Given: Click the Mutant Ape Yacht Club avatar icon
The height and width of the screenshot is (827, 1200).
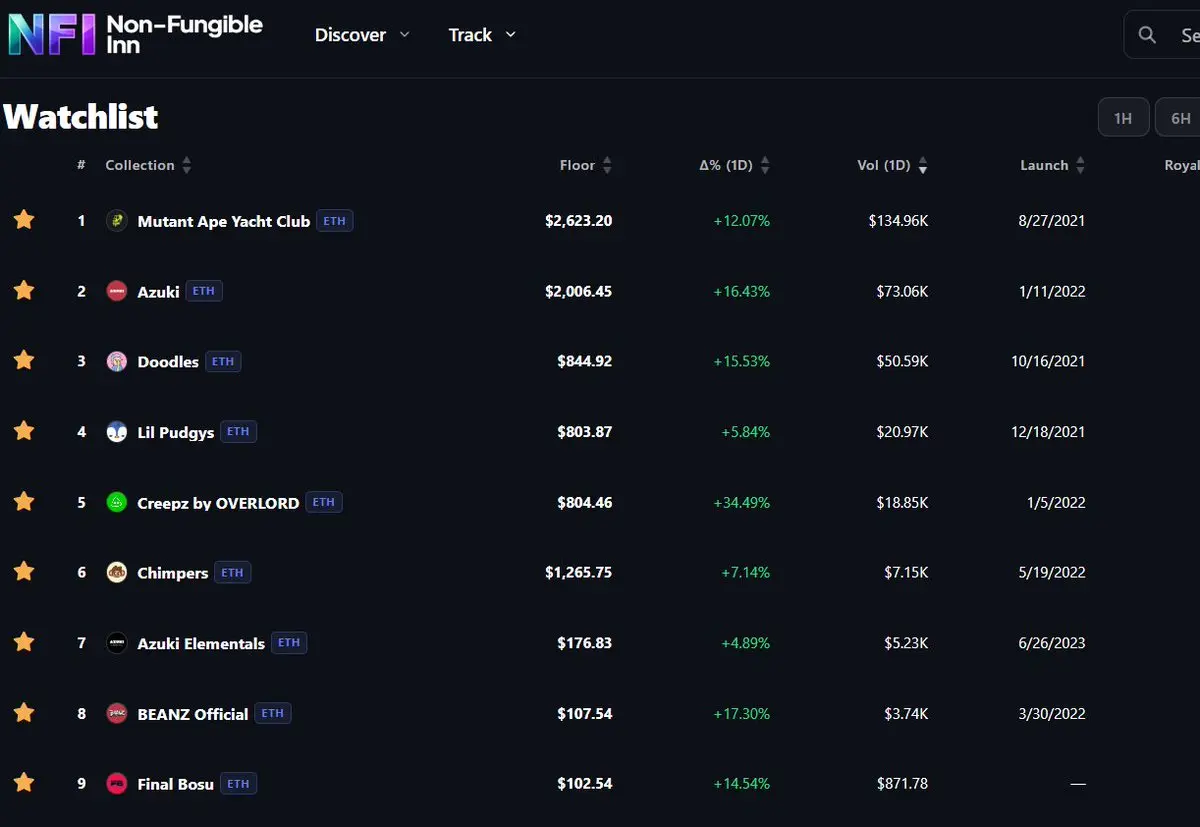Looking at the screenshot, I should tap(117, 221).
